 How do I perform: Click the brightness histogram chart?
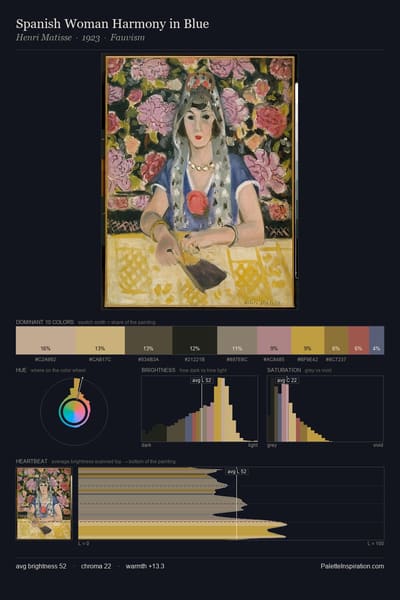click(x=199, y=409)
